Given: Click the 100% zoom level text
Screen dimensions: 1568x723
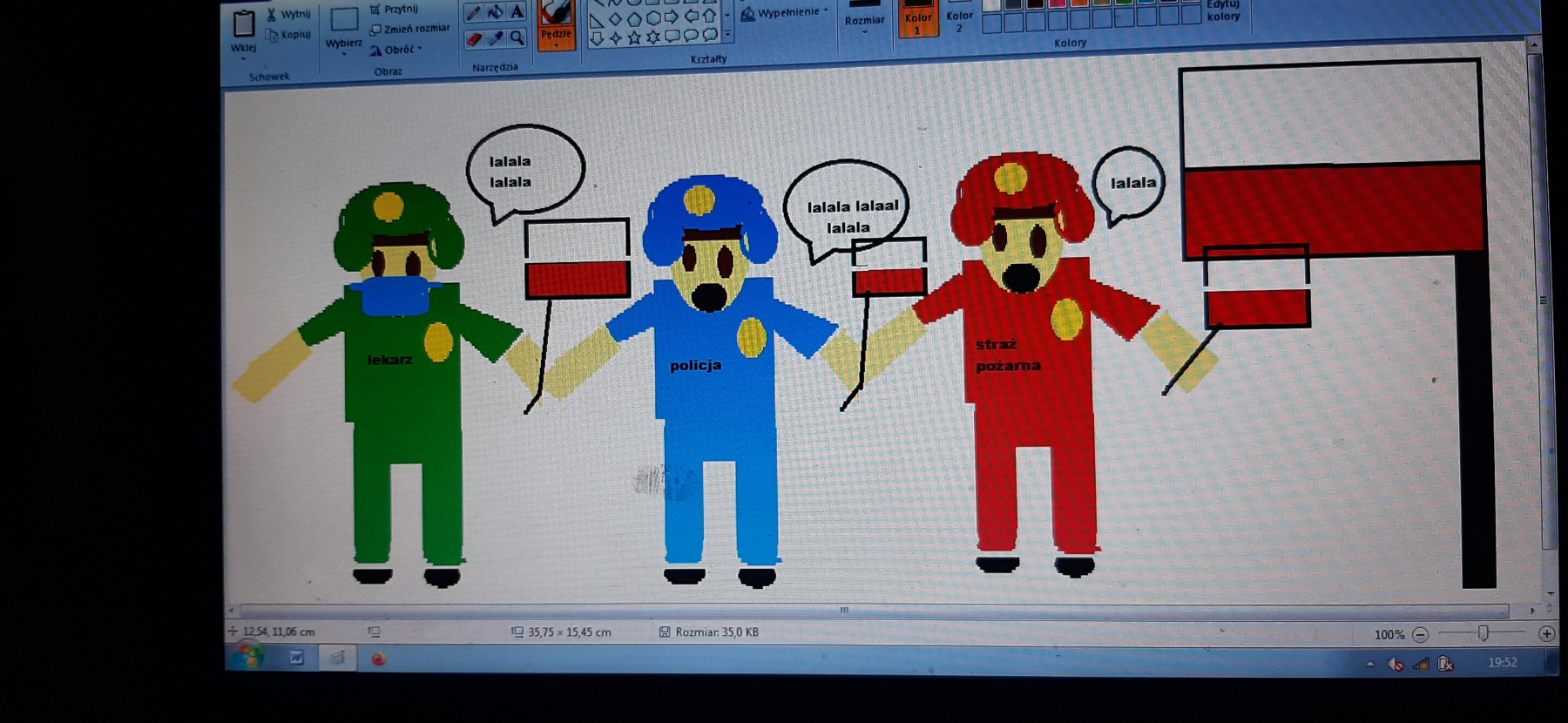Looking at the screenshot, I should point(1389,635).
